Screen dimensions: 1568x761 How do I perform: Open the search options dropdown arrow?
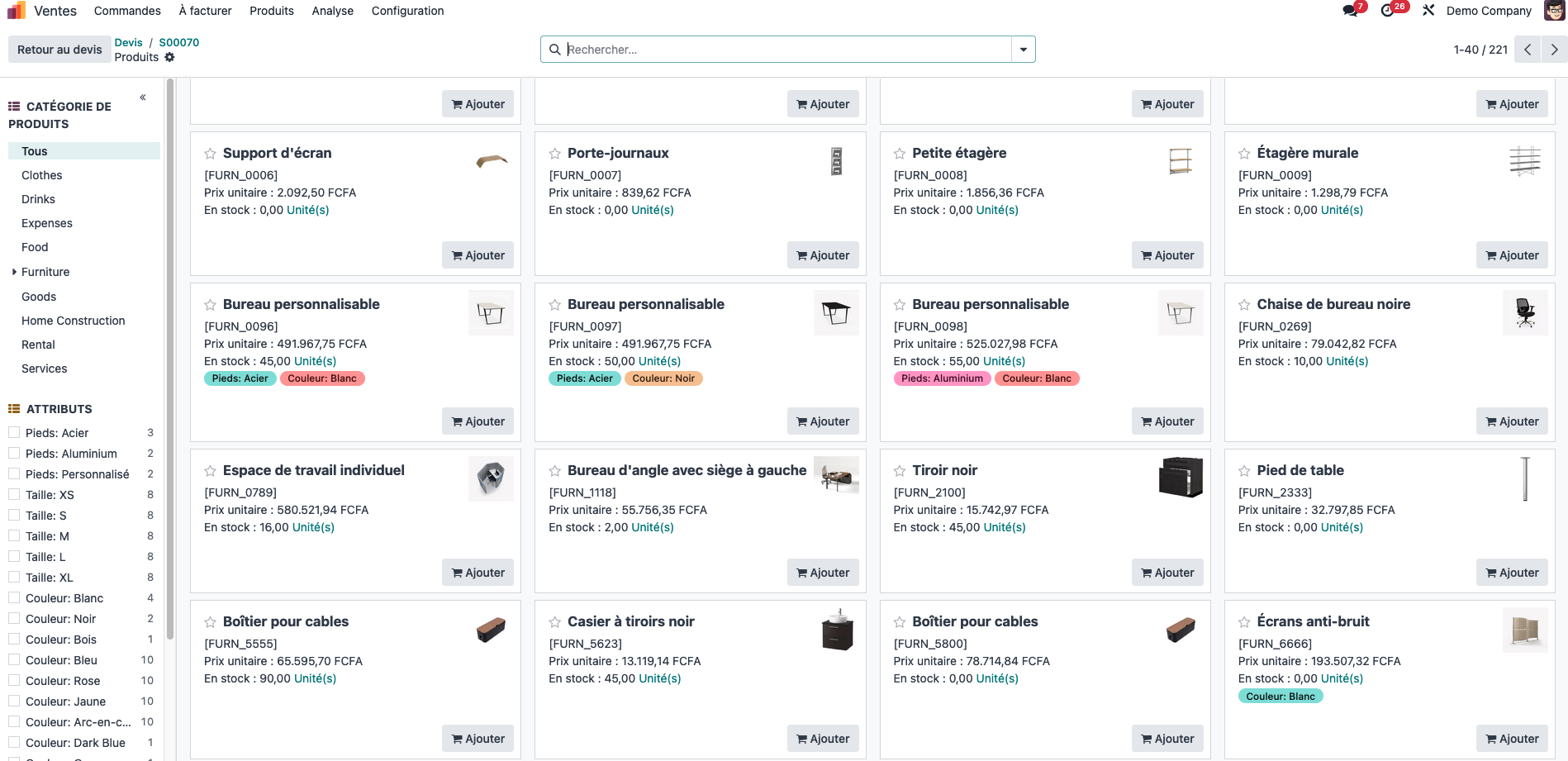pyautogui.click(x=1024, y=50)
